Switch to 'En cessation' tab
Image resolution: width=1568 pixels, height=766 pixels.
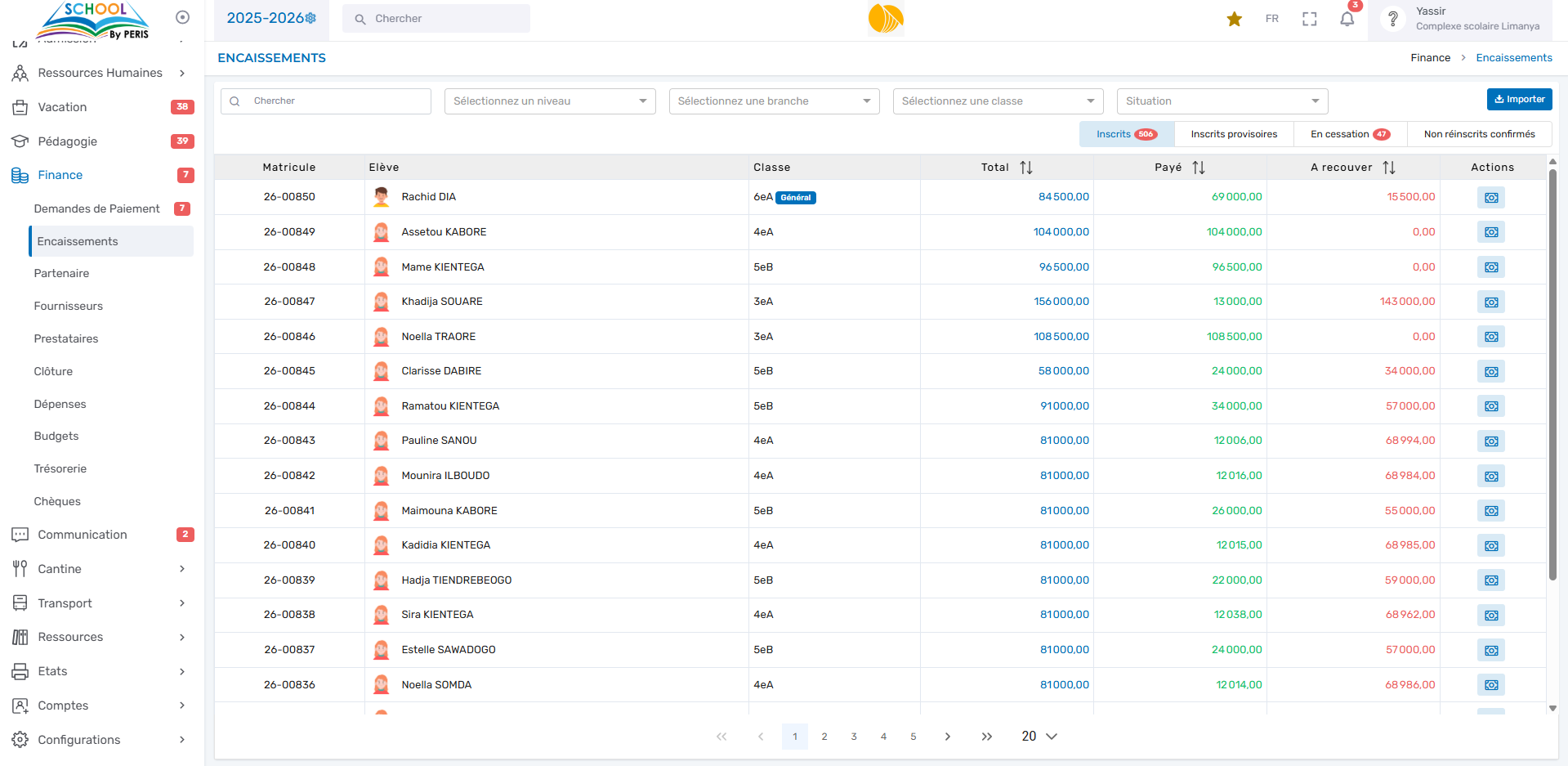[1349, 134]
